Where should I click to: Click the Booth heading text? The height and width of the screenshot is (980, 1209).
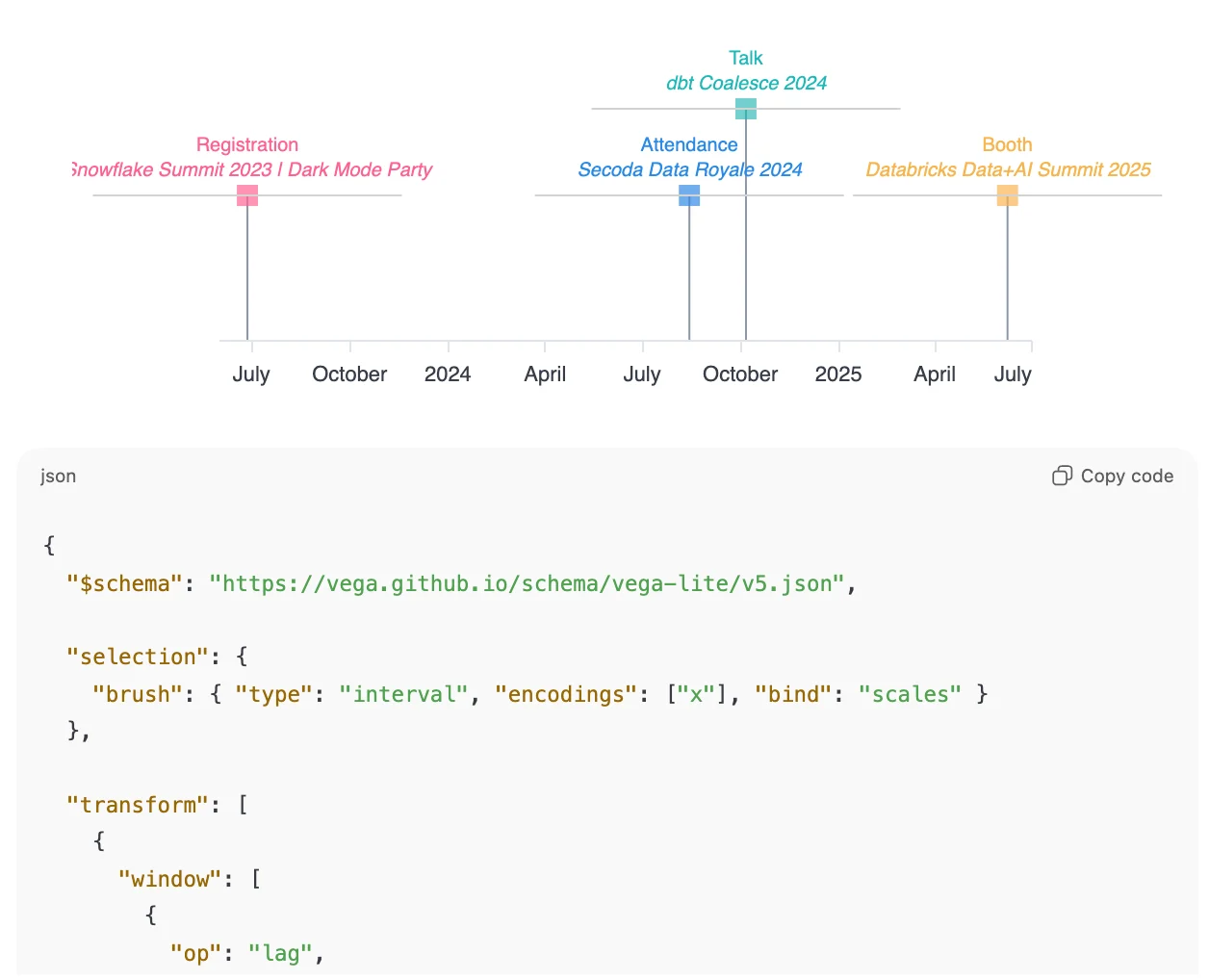(x=1008, y=144)
